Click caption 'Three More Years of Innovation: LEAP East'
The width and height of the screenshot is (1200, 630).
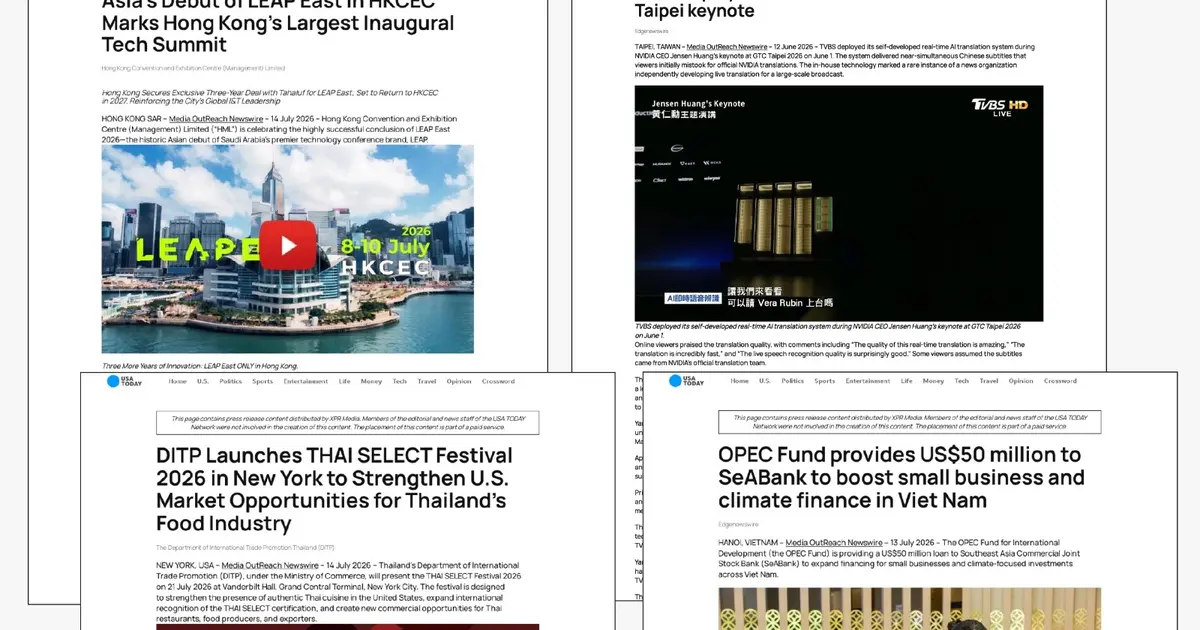[x=200, y=367]
